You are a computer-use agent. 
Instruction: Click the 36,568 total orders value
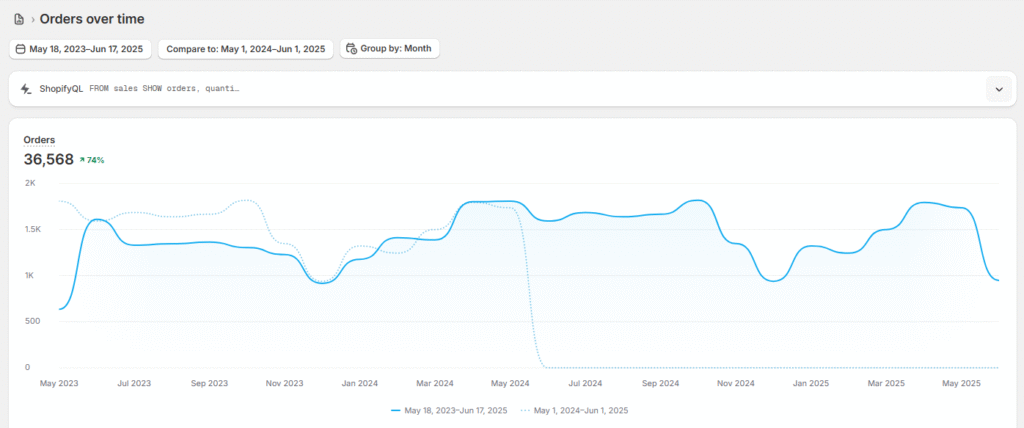tap(48, 159)
